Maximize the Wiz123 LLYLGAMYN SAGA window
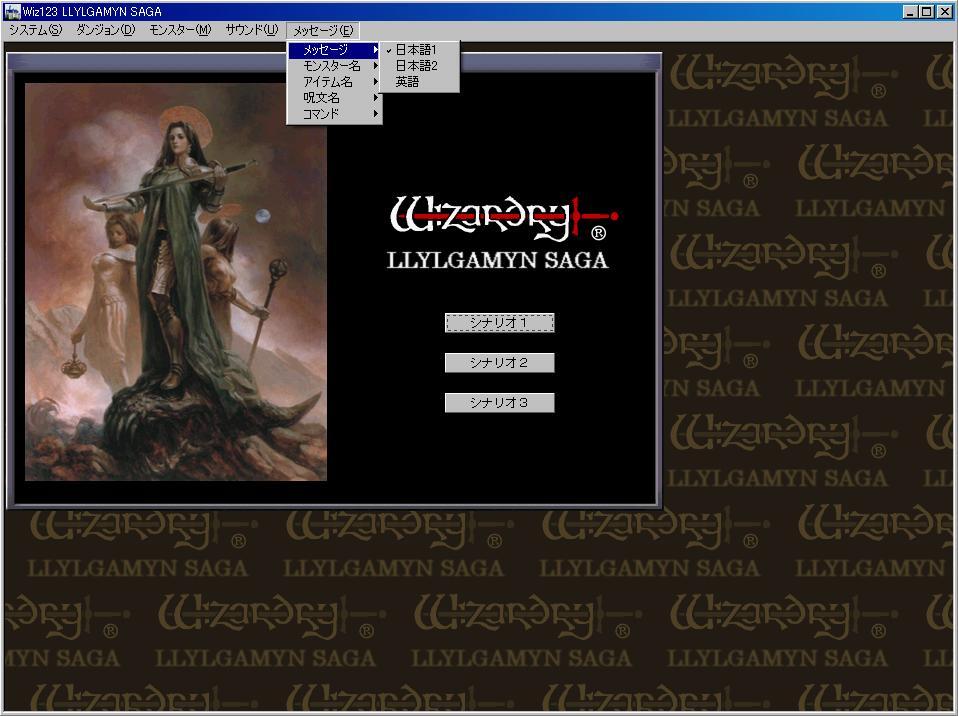The width and height of the screenshot is (958, 716). 927,11
